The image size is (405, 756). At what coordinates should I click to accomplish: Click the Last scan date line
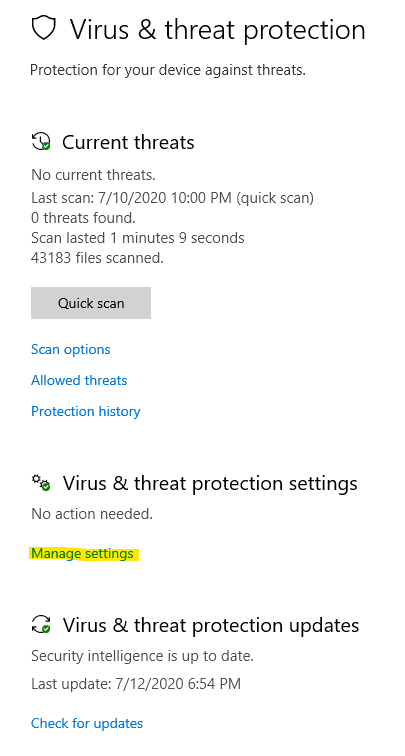point(173,198)
